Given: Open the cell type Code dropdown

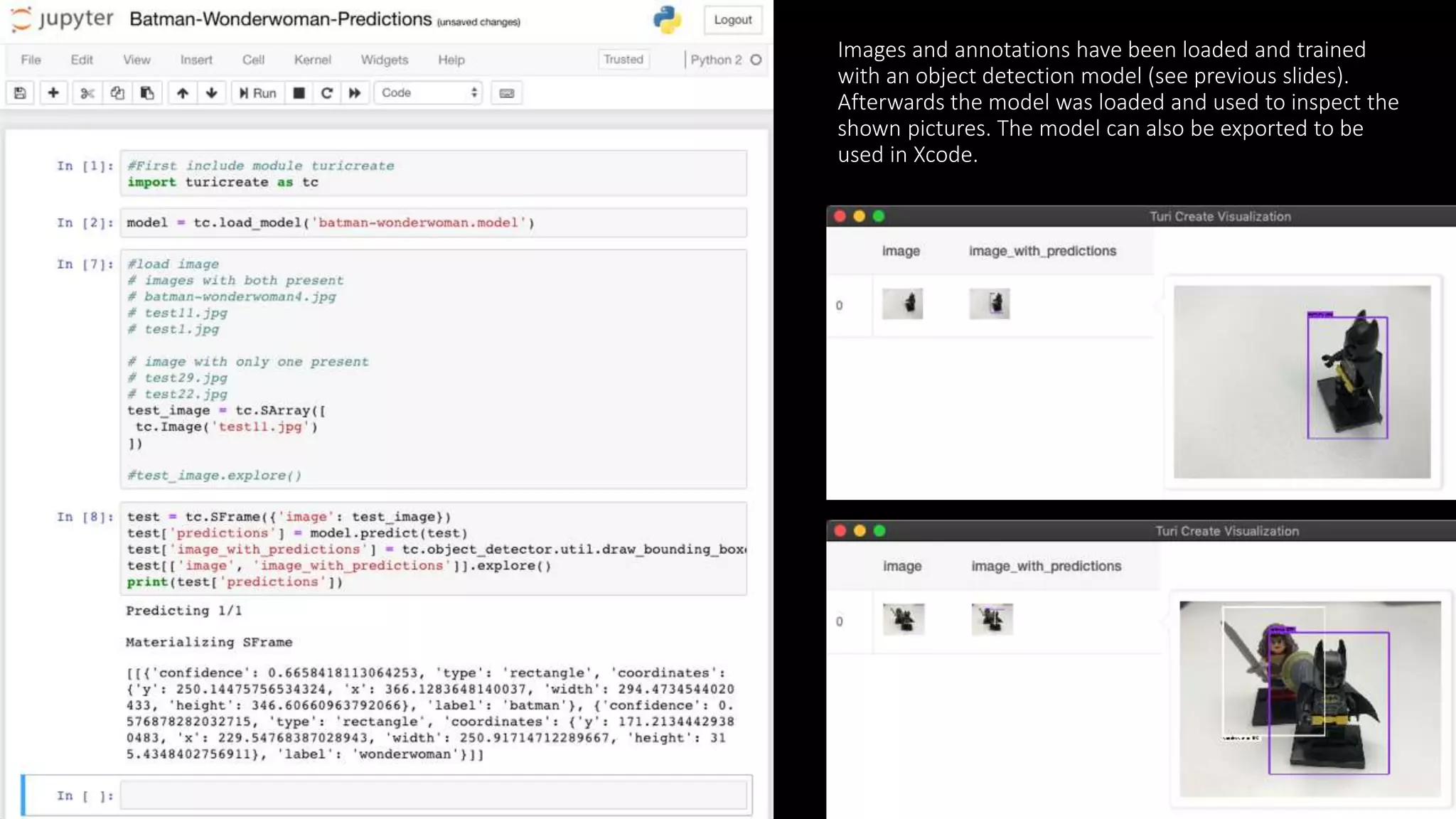Looking at the screenshot, I should 429,93.
